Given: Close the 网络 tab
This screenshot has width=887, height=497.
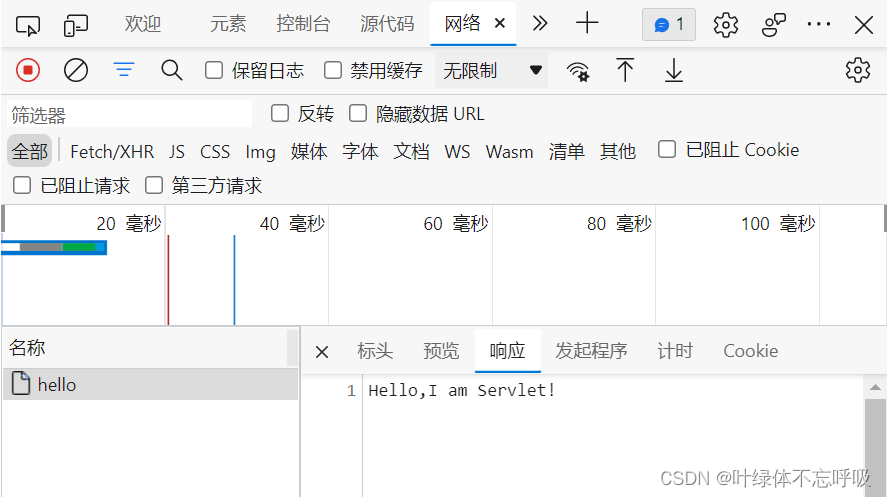Looking at the screenshot, I should coord(500,23).
